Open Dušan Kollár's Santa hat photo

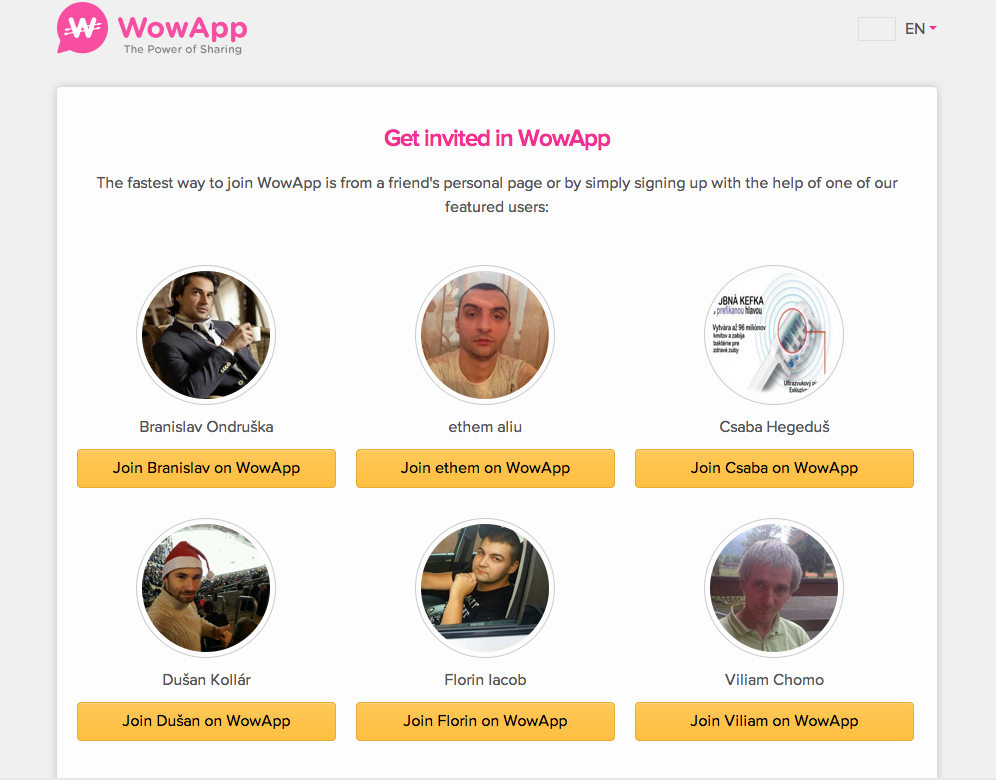pos(206,588)
